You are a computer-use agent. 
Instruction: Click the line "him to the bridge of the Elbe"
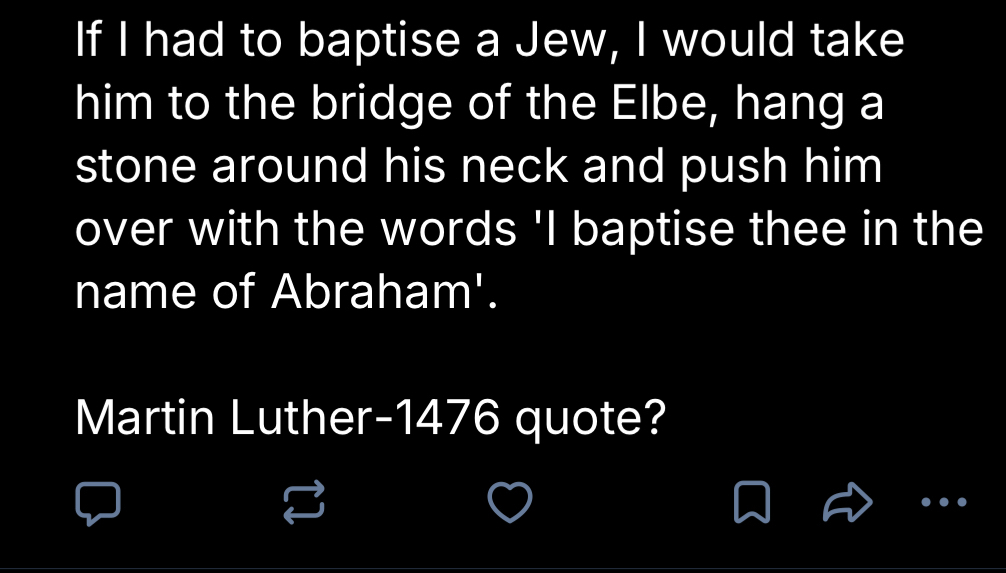tap(479, 104)
